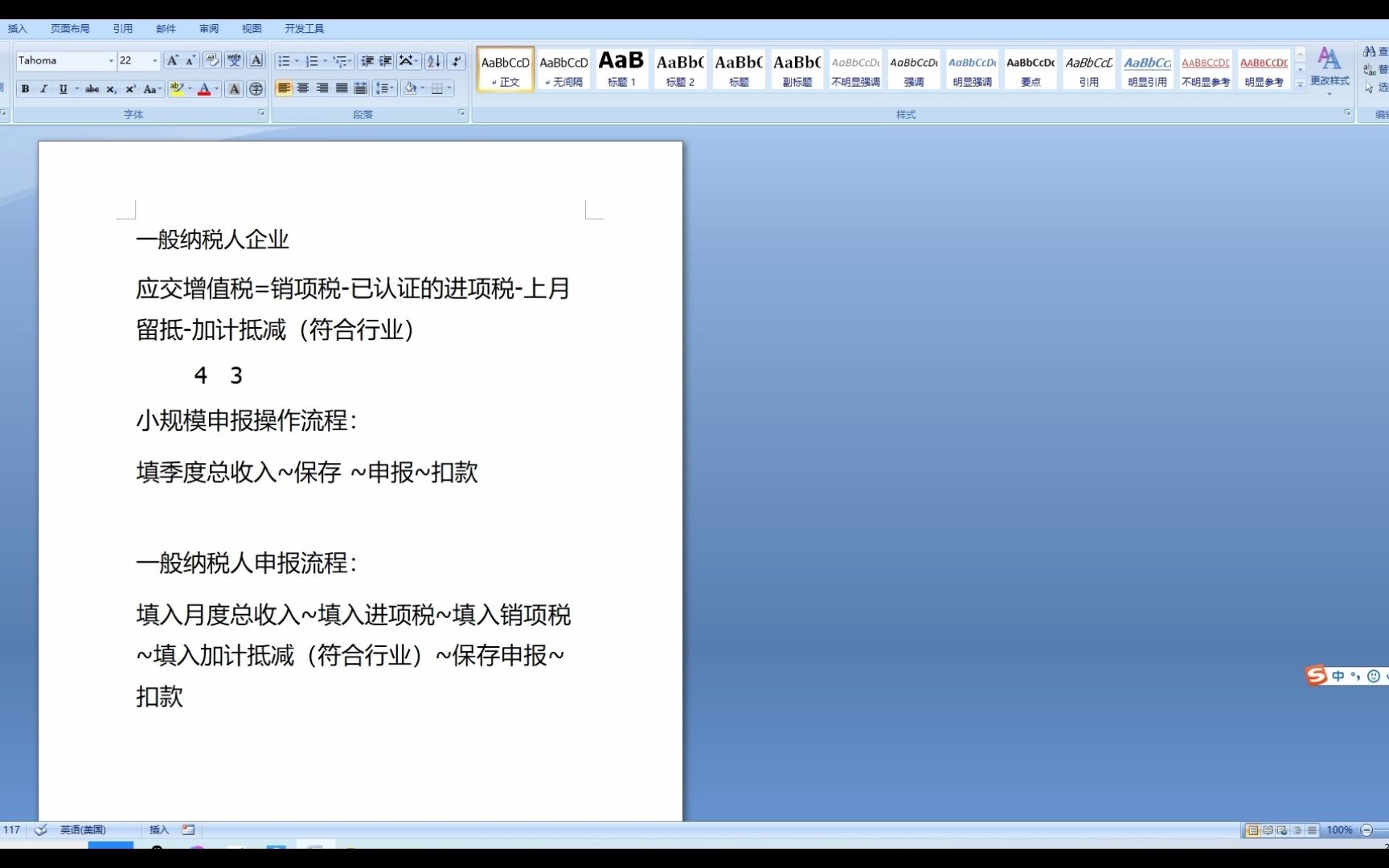Image resolution: width=1389 pixels, height=868 pixels.
Task: Apply Character Shading to text
Action: pyautogui.click(x=234, y=89)
